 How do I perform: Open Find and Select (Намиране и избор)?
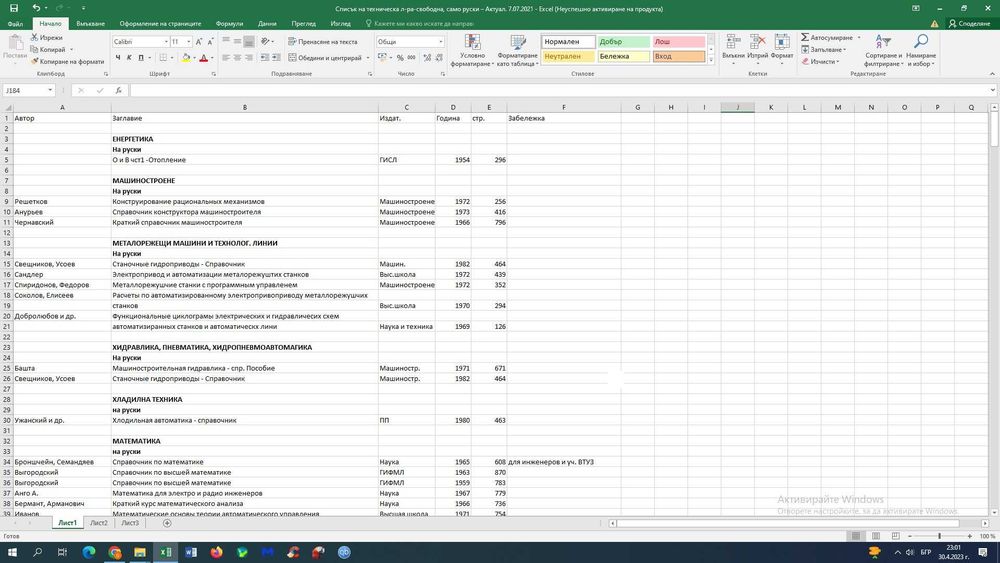pos(921,50)
